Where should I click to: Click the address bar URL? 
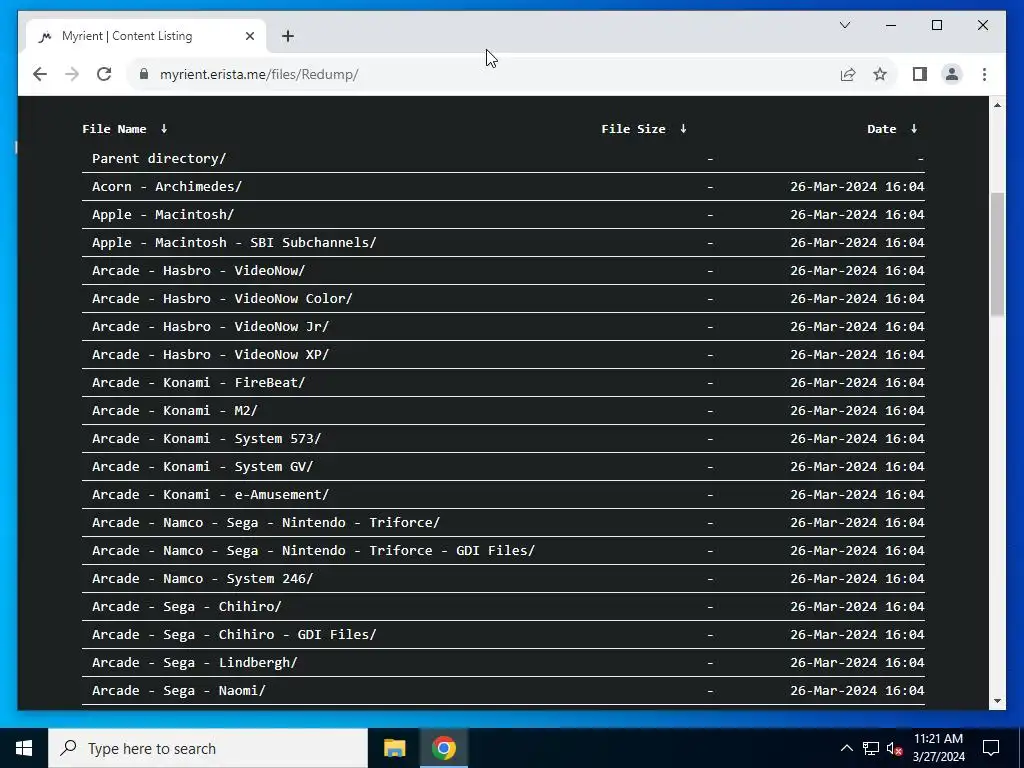pyautogui.click(x=259, y=74)
